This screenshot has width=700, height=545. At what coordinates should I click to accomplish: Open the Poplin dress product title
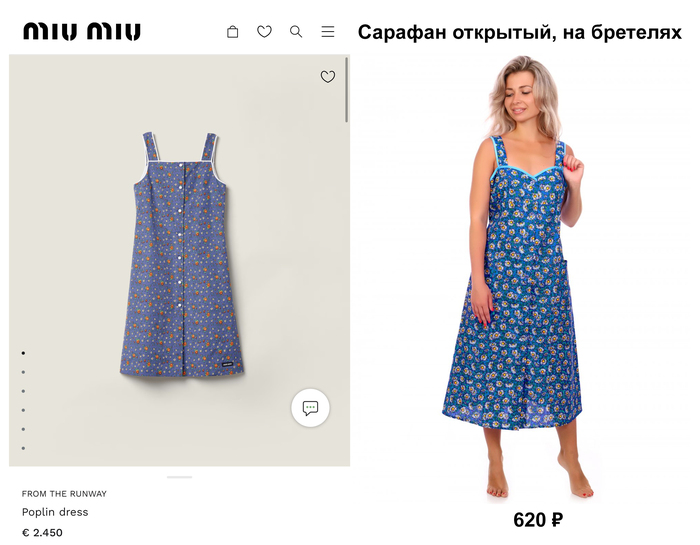click(x=55, y=512)
